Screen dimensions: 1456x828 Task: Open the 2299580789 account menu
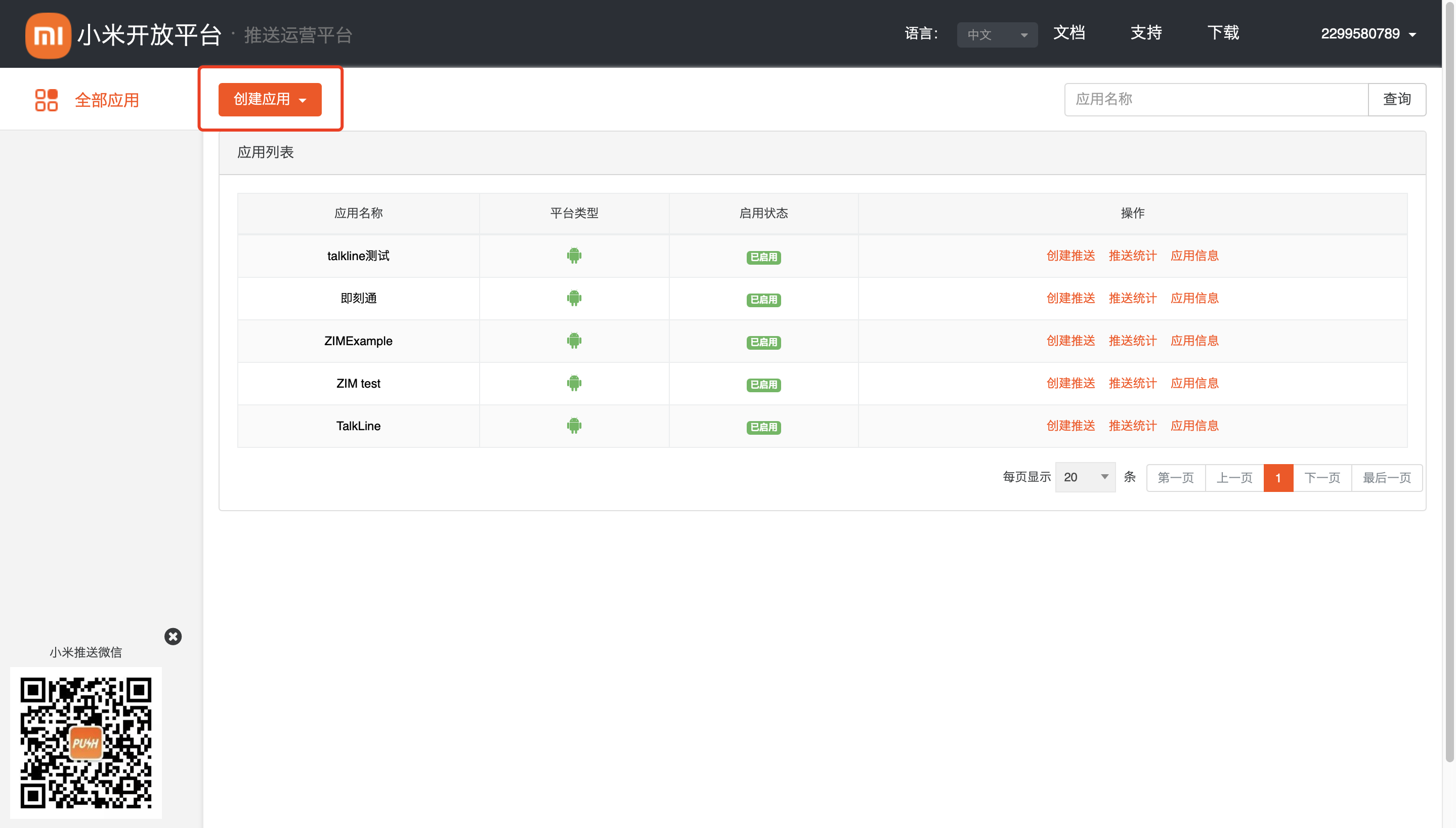tap(1368, 34)
